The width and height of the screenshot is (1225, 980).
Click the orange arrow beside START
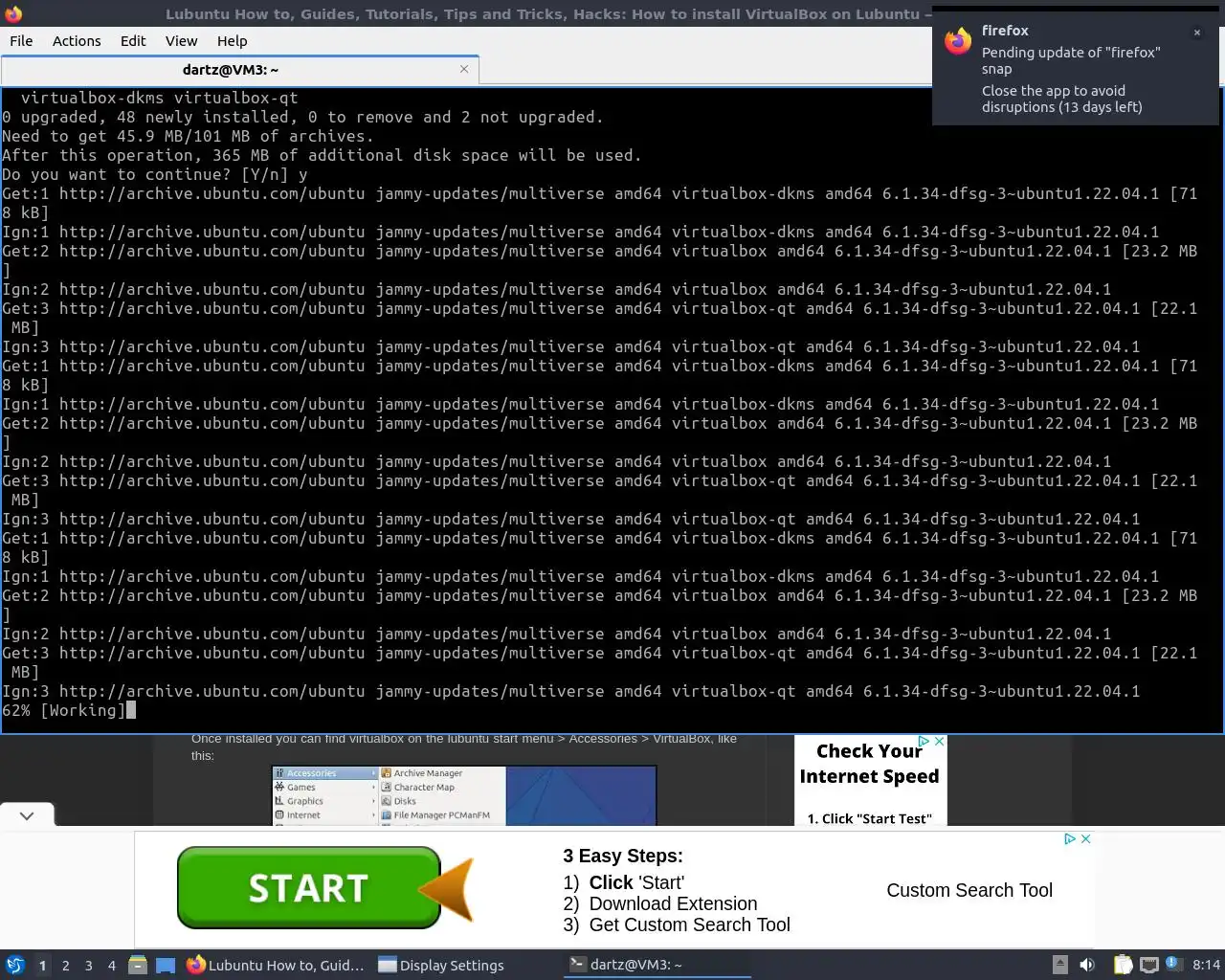[x=448, y=890]
